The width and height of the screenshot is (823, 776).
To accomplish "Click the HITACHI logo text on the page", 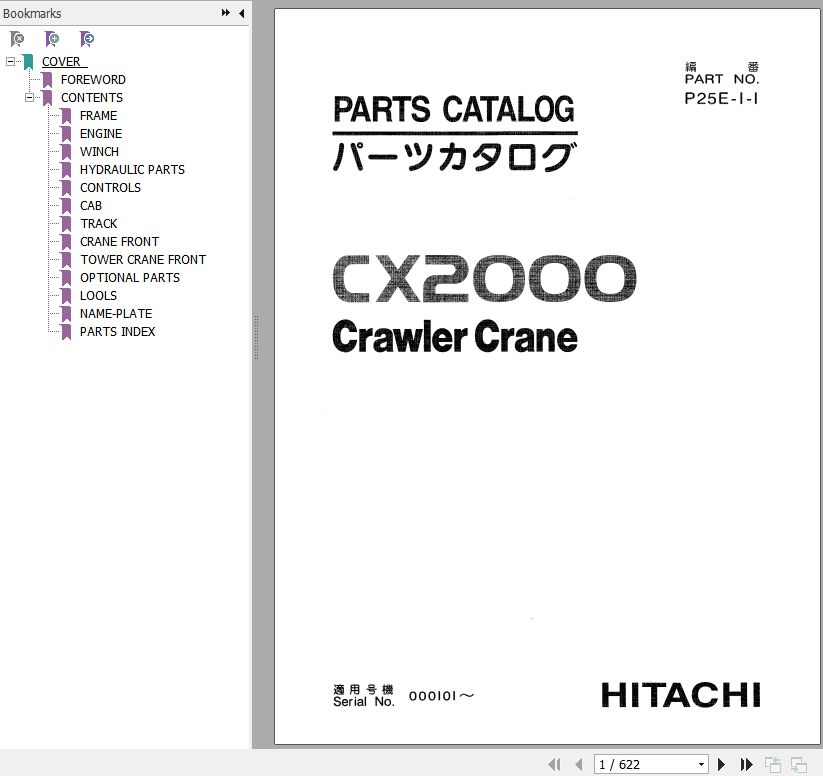I will point(681,695).
